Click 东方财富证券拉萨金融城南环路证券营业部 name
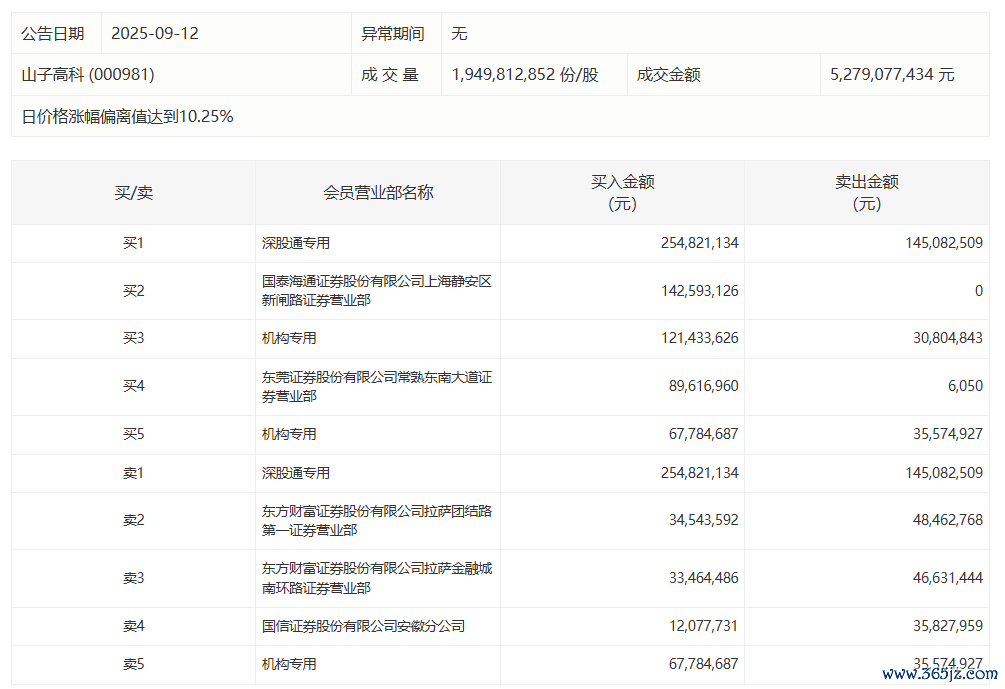 point(376,578)
